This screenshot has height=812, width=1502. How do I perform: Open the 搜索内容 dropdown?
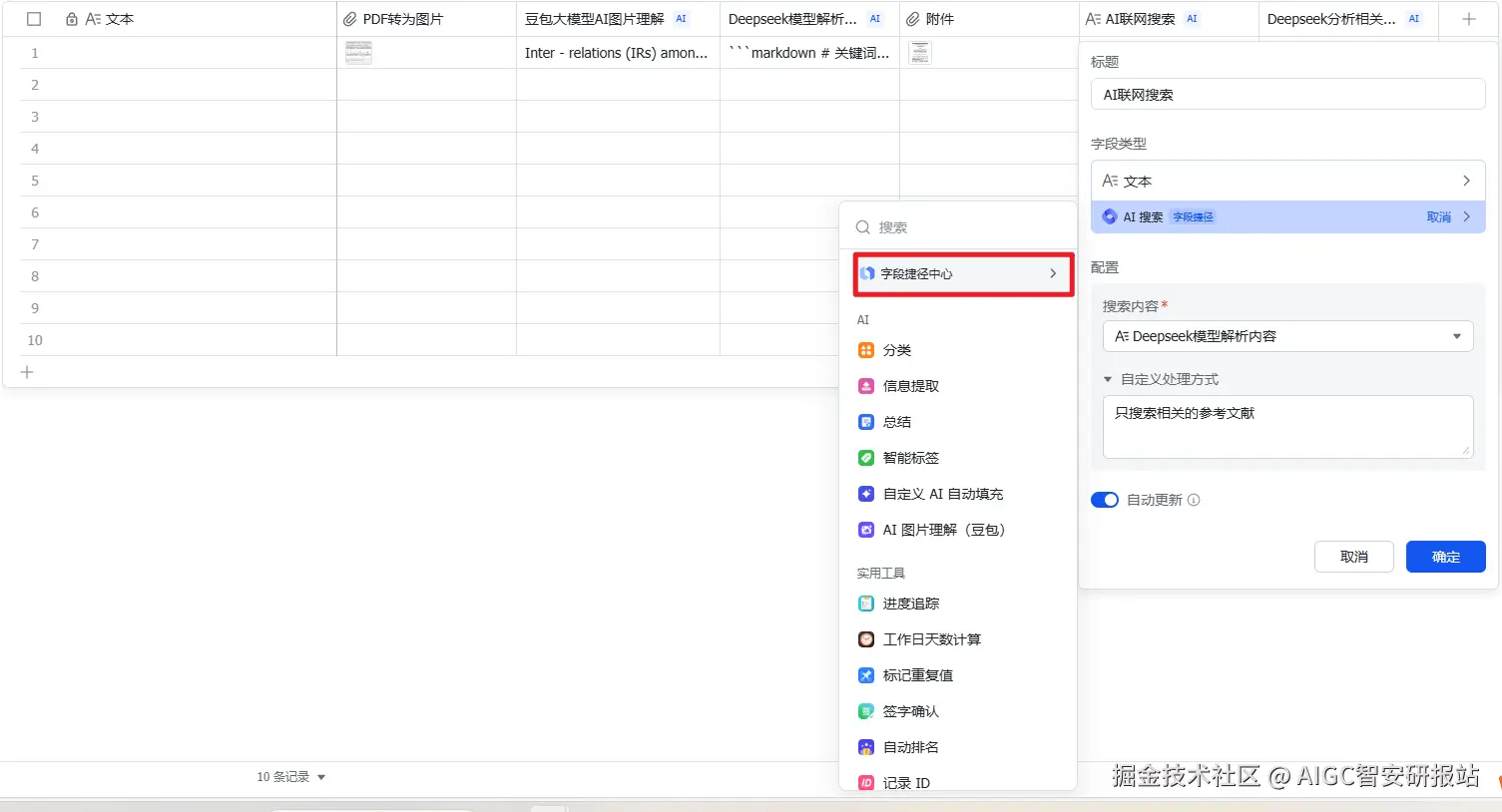point(1287,336)
